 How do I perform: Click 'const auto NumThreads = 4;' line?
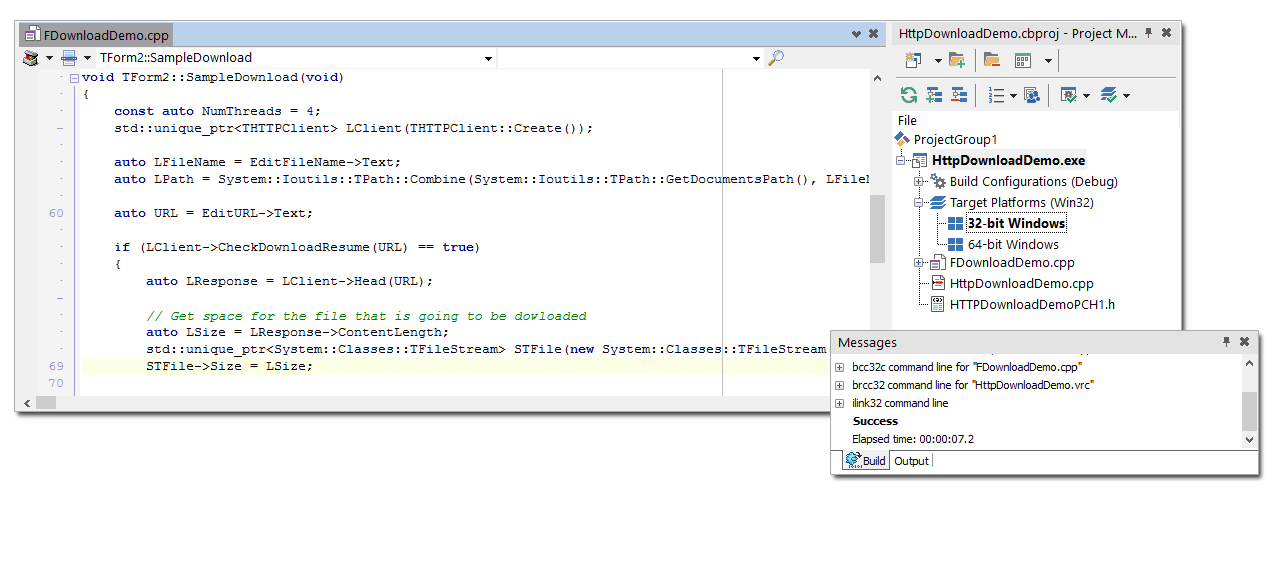point(217,111)
